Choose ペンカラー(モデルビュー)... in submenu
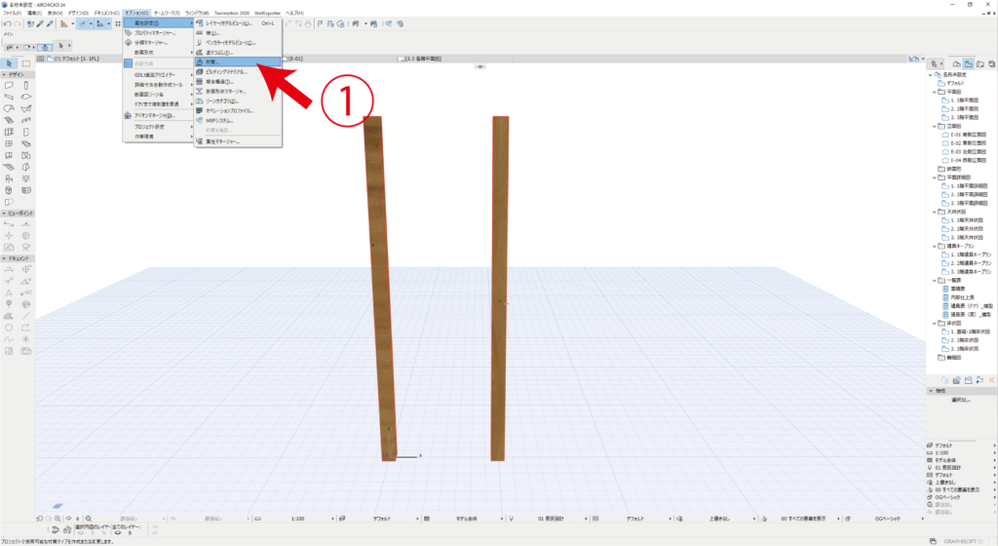Screen dimensions: 998x546 coord(237,43)
